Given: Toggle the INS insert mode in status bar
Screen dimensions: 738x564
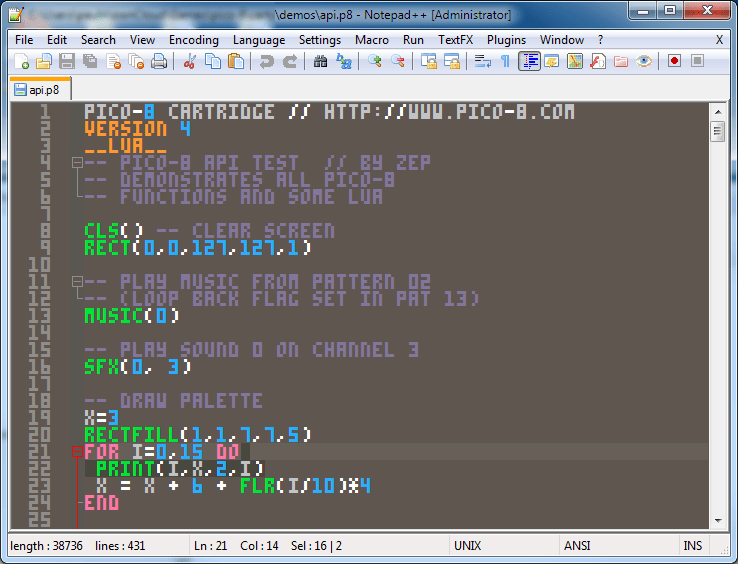Looking at the screenshot, I should pyautogui.click(x=693, y=546).
